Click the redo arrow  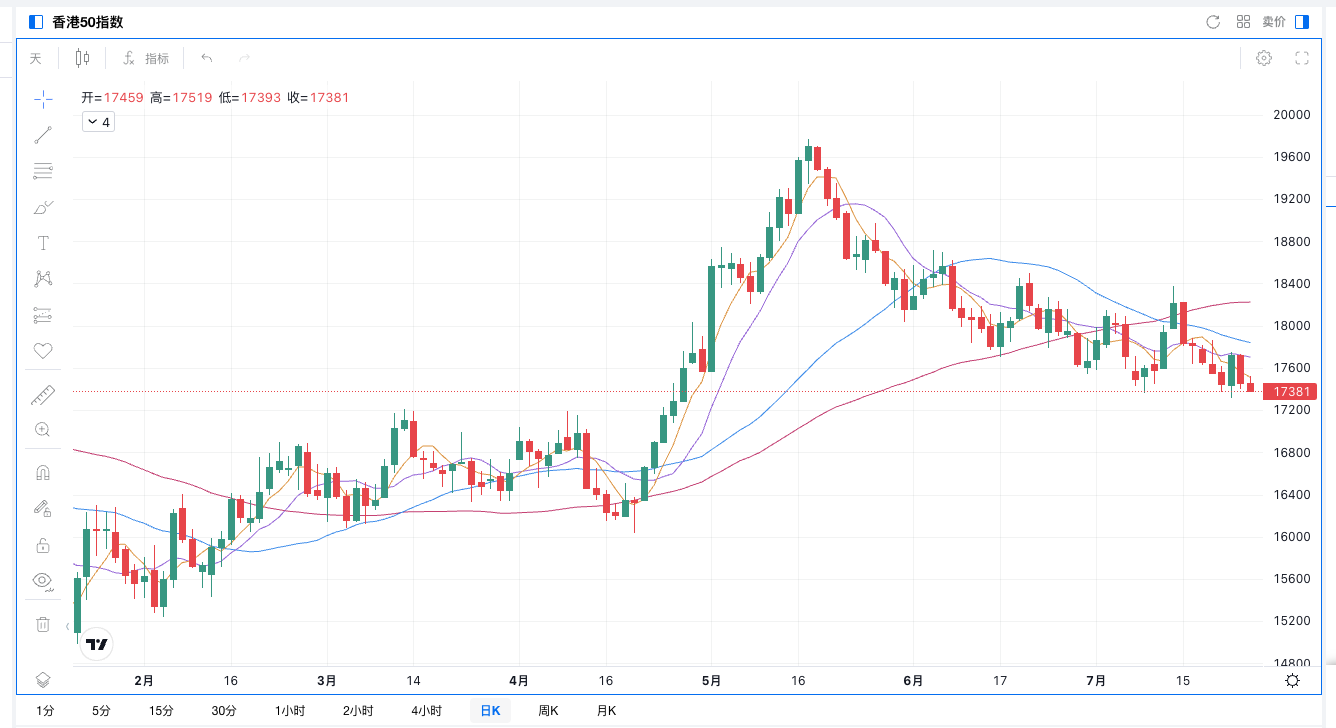[x=244, y=58]
